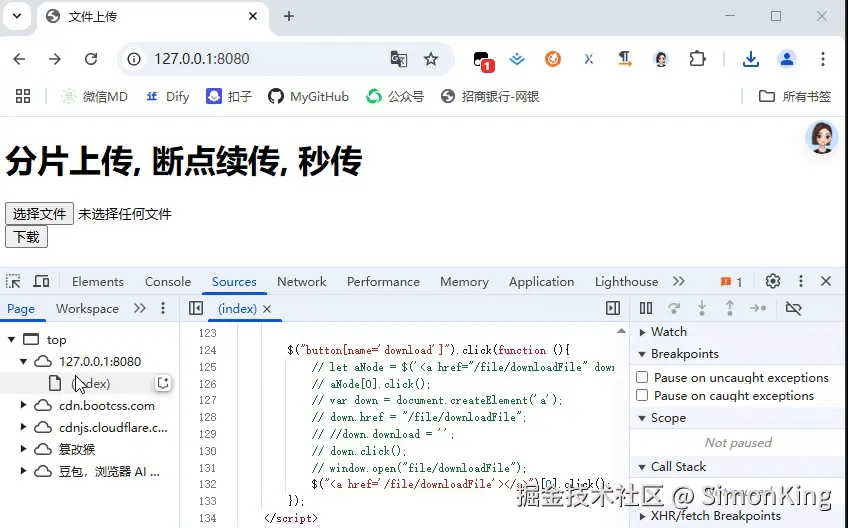
Task: Expand XHR/fetch Breakpoints section
Action: 642,516
